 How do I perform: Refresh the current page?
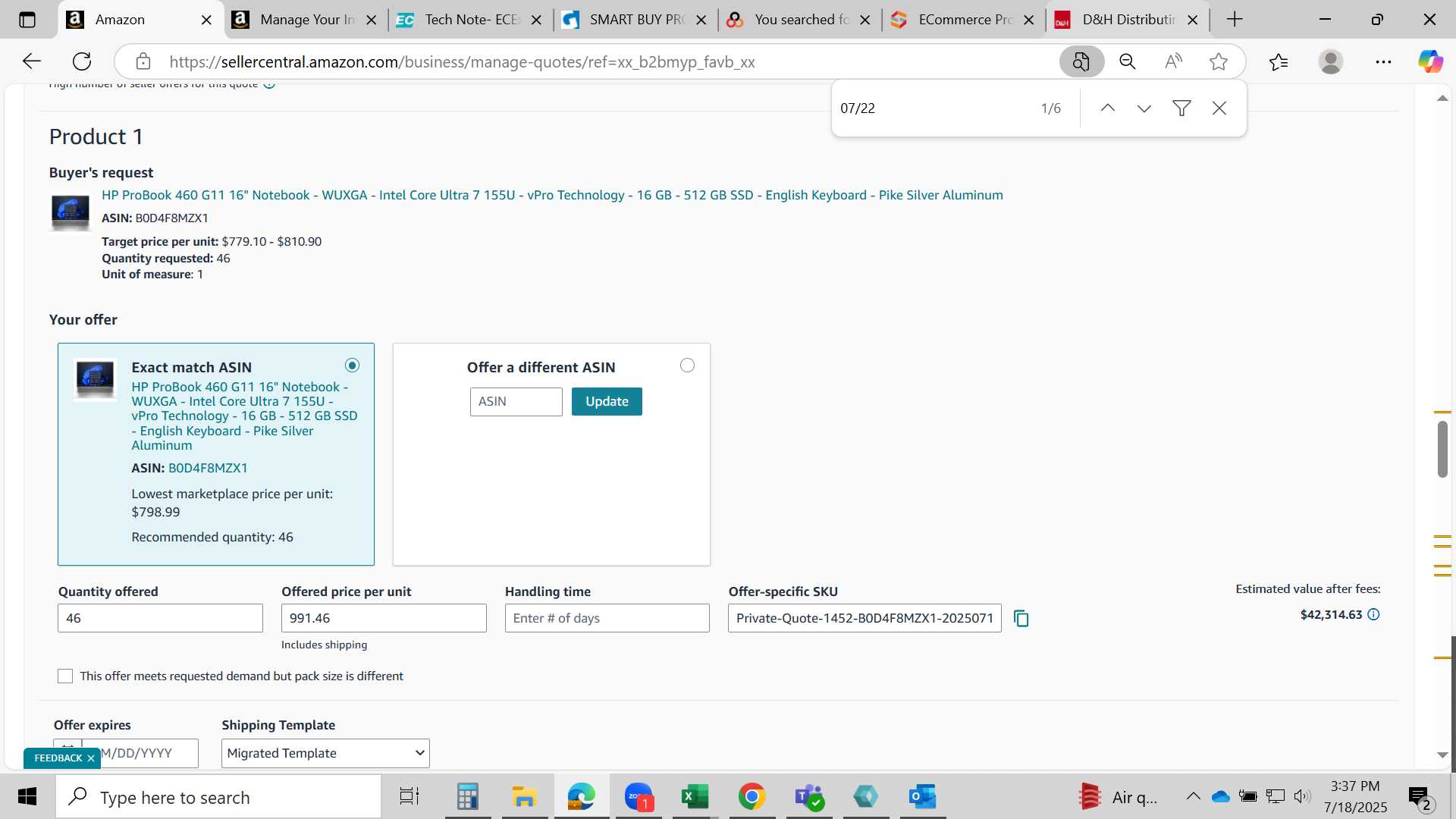point(82,61)
